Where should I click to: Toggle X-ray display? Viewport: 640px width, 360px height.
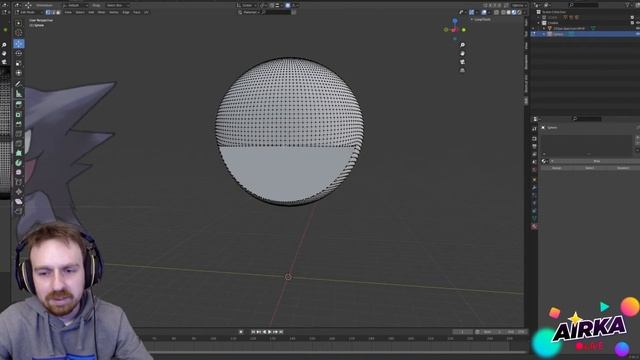click(x=496, y=12)
